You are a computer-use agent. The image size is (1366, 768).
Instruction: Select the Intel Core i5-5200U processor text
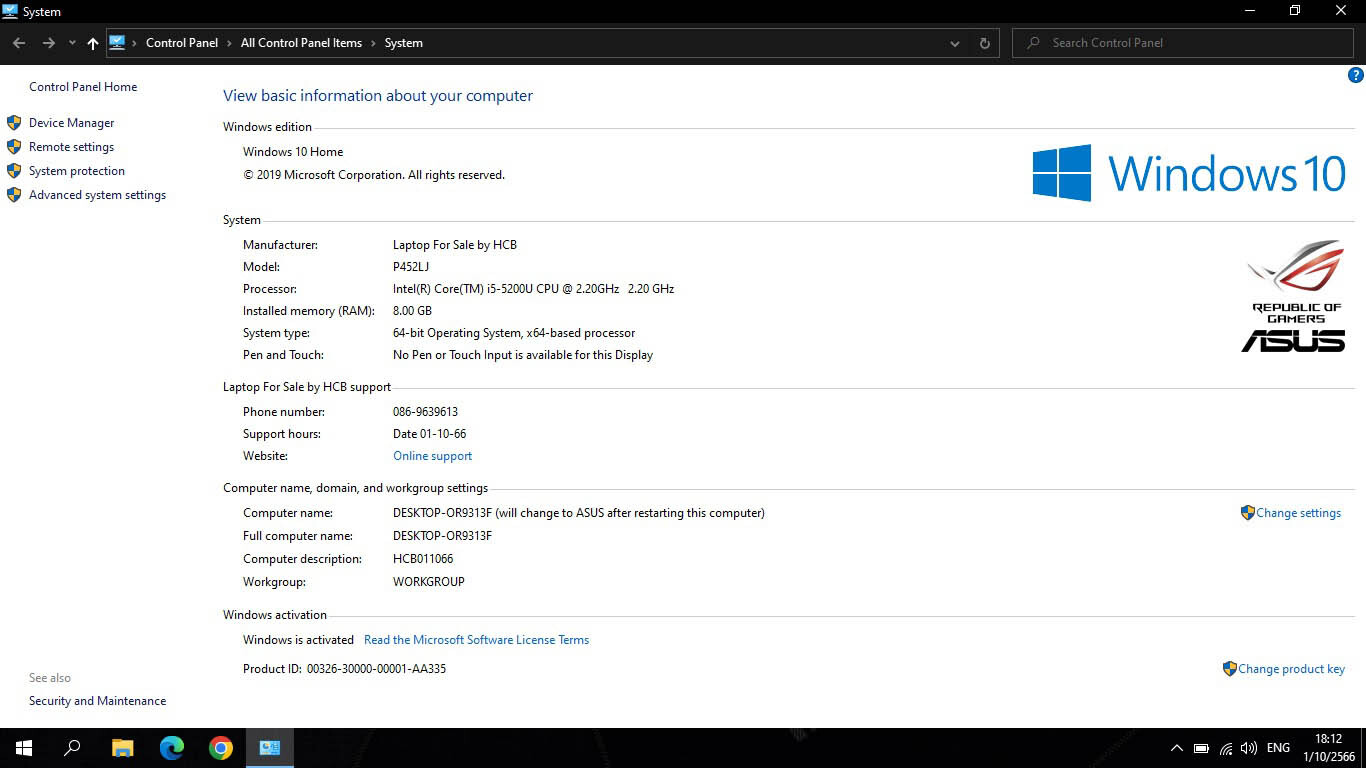click(533, 289)
